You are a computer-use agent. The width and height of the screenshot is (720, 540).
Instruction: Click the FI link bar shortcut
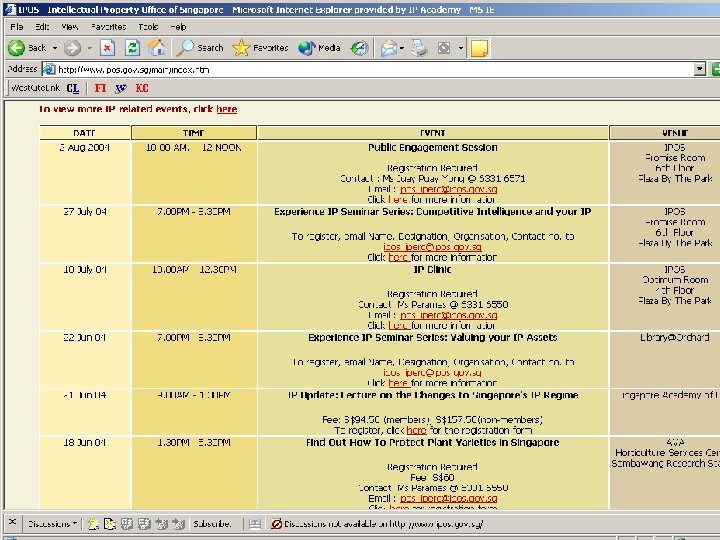(x=100, y=88)
